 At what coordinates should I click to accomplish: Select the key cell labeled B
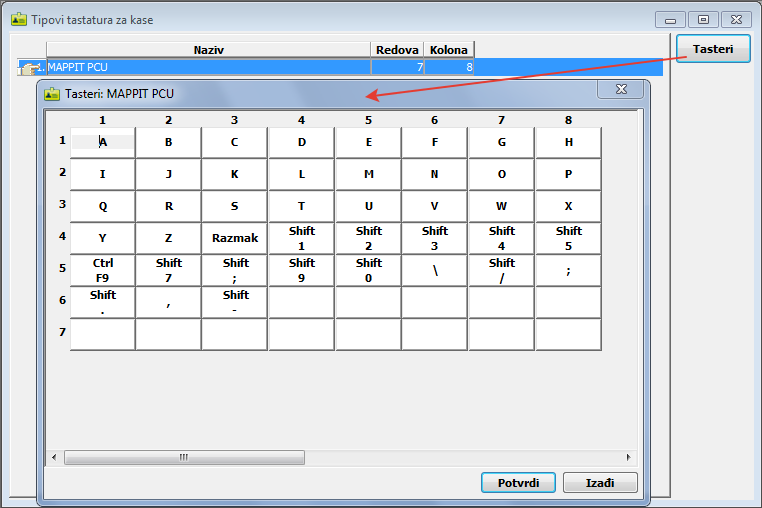[x=168, y=142]
